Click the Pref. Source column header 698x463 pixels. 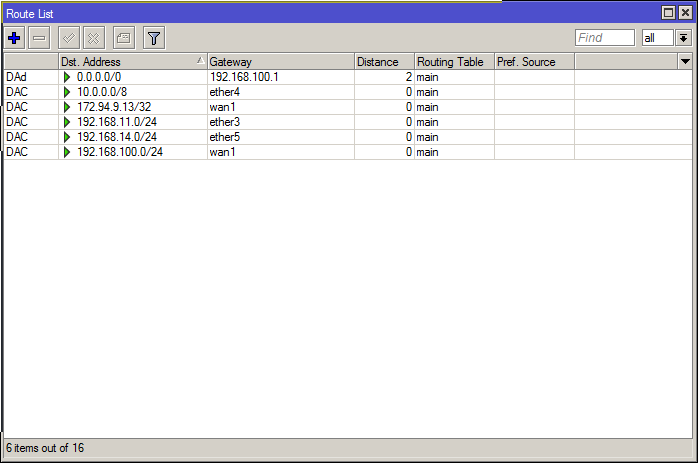coord(533,62)
